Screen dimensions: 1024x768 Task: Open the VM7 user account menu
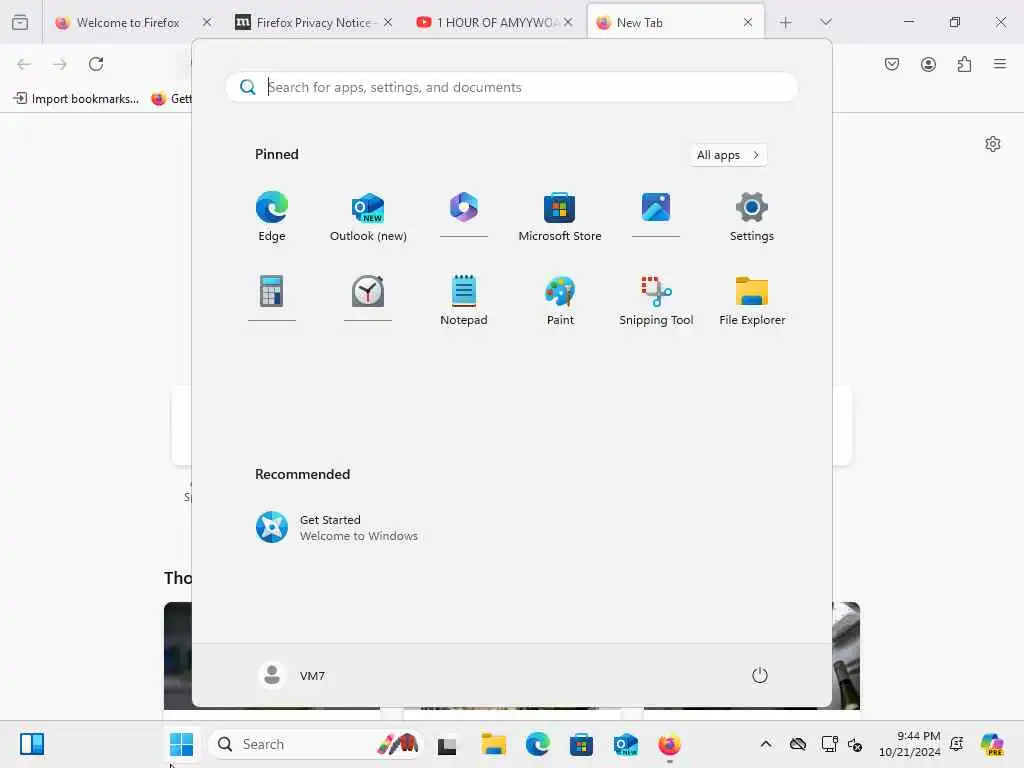tap(291, 675)
